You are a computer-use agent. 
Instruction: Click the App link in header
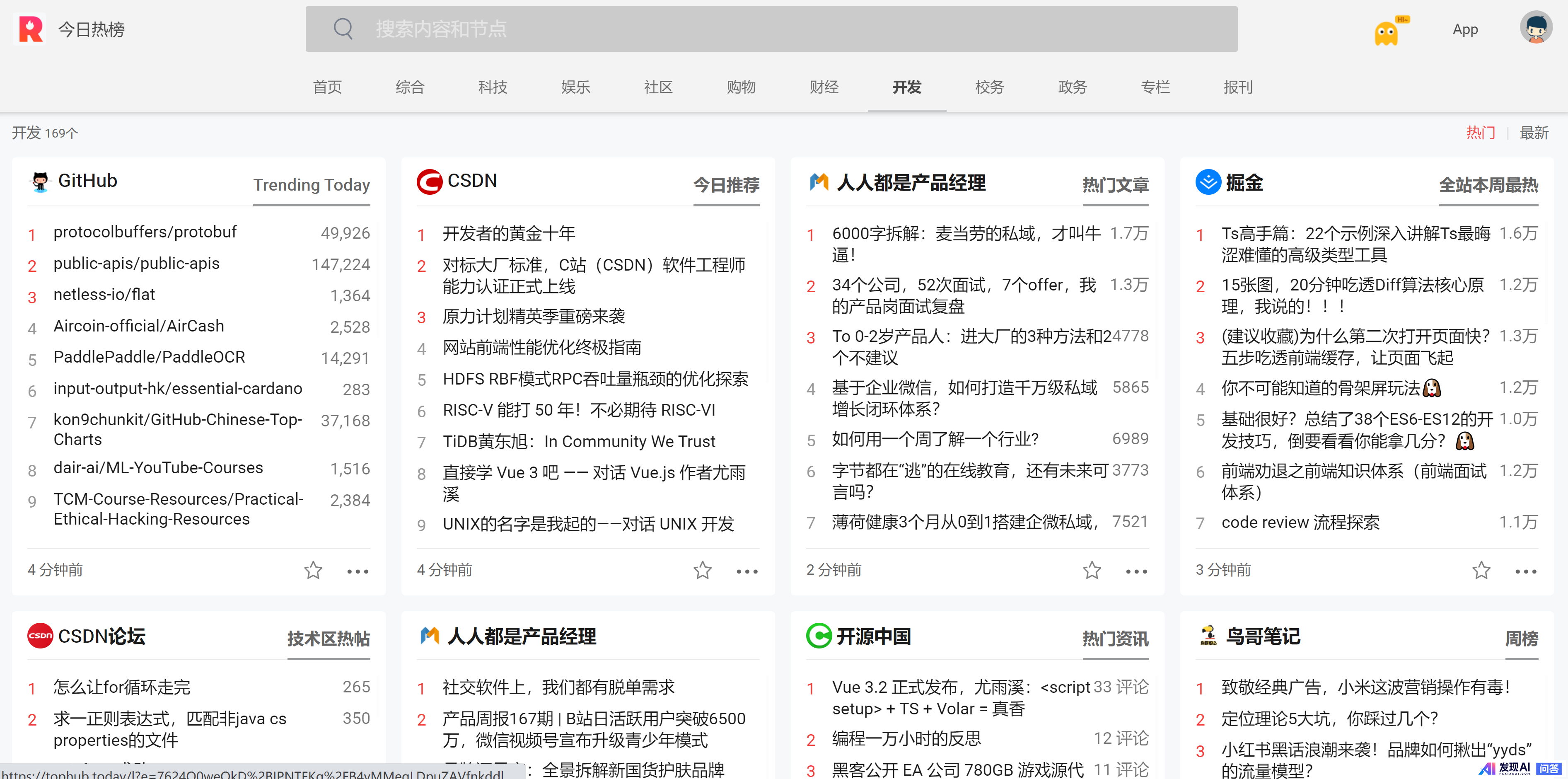(1465, 29)
